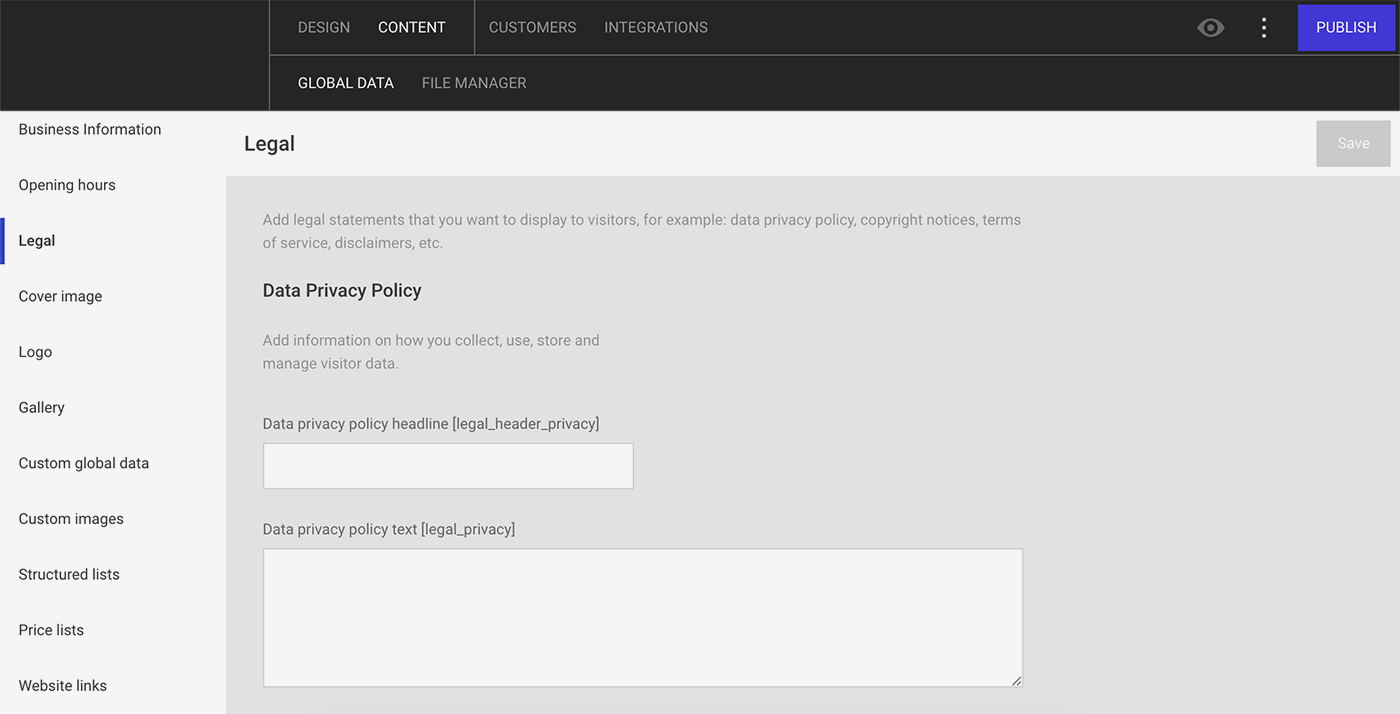Click the 'Data privacy policy text [legal_privacy]' label

pyautogui.click(x=389, y=529)
